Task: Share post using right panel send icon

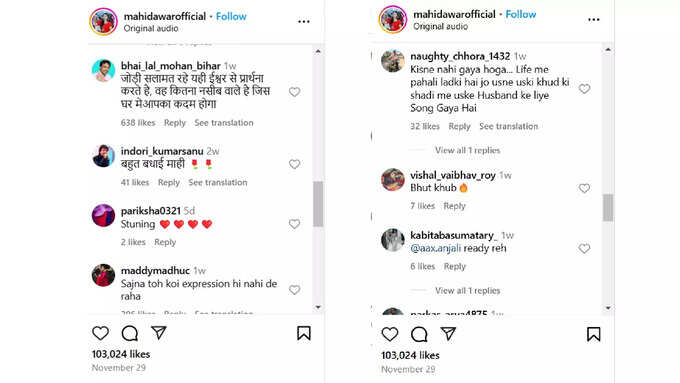Action: point(448,334)
